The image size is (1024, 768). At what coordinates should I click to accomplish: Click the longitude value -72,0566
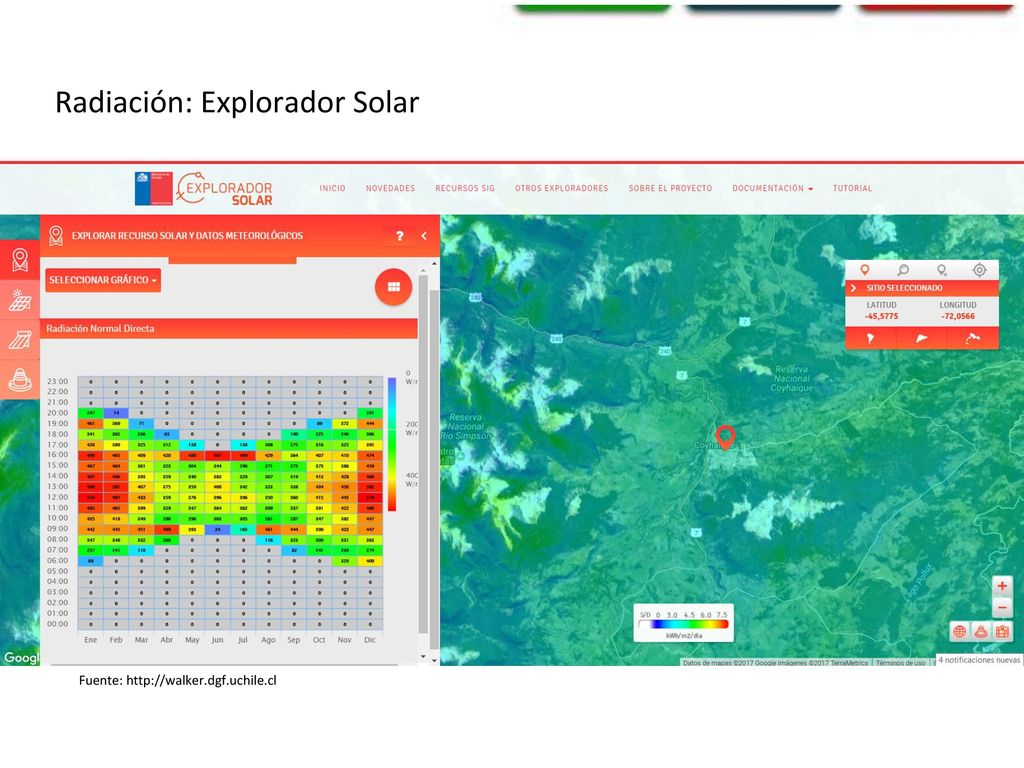tap(958, 316)
